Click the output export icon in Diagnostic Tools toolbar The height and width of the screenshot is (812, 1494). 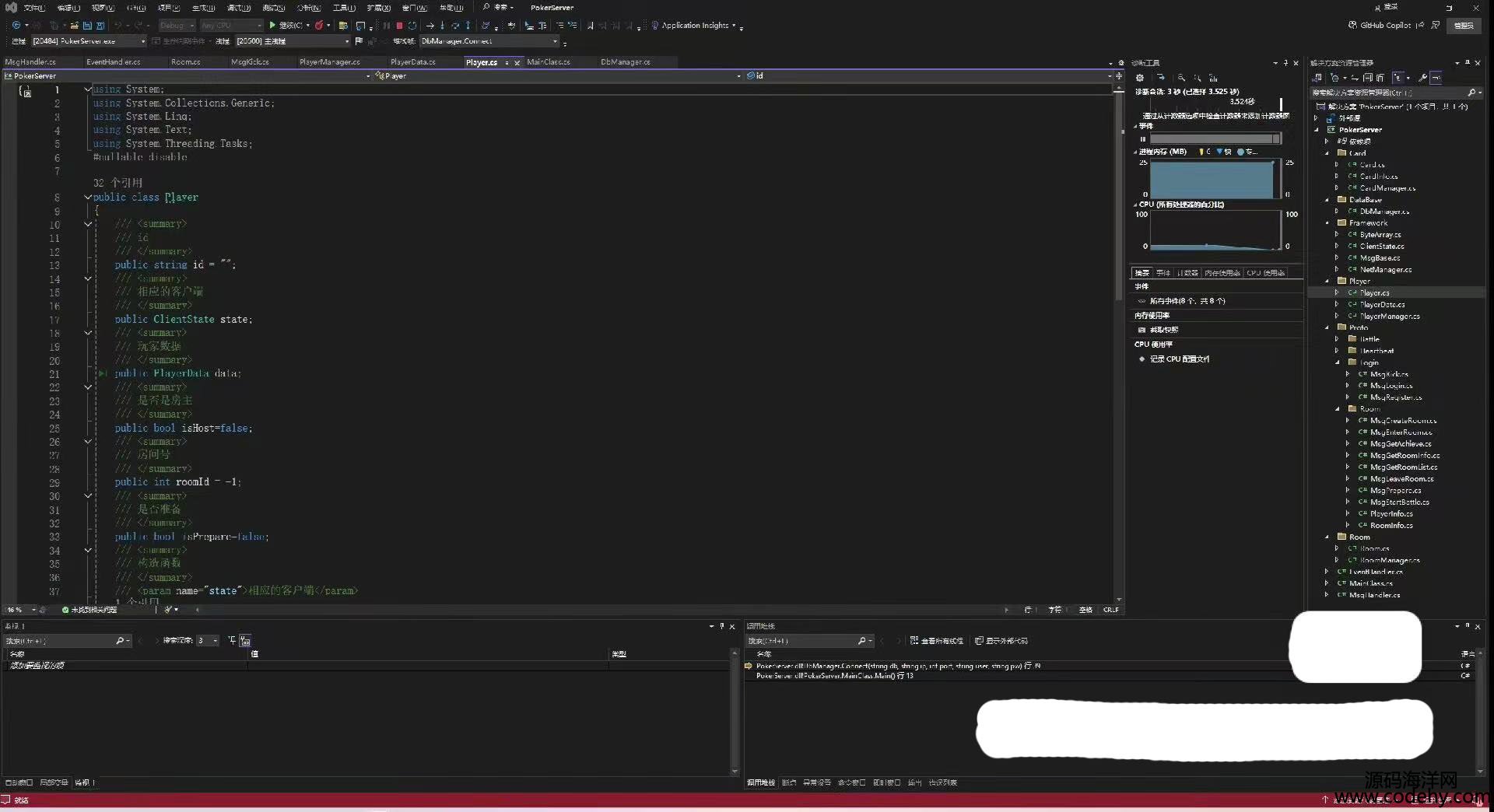click(x=1161, y=78)
